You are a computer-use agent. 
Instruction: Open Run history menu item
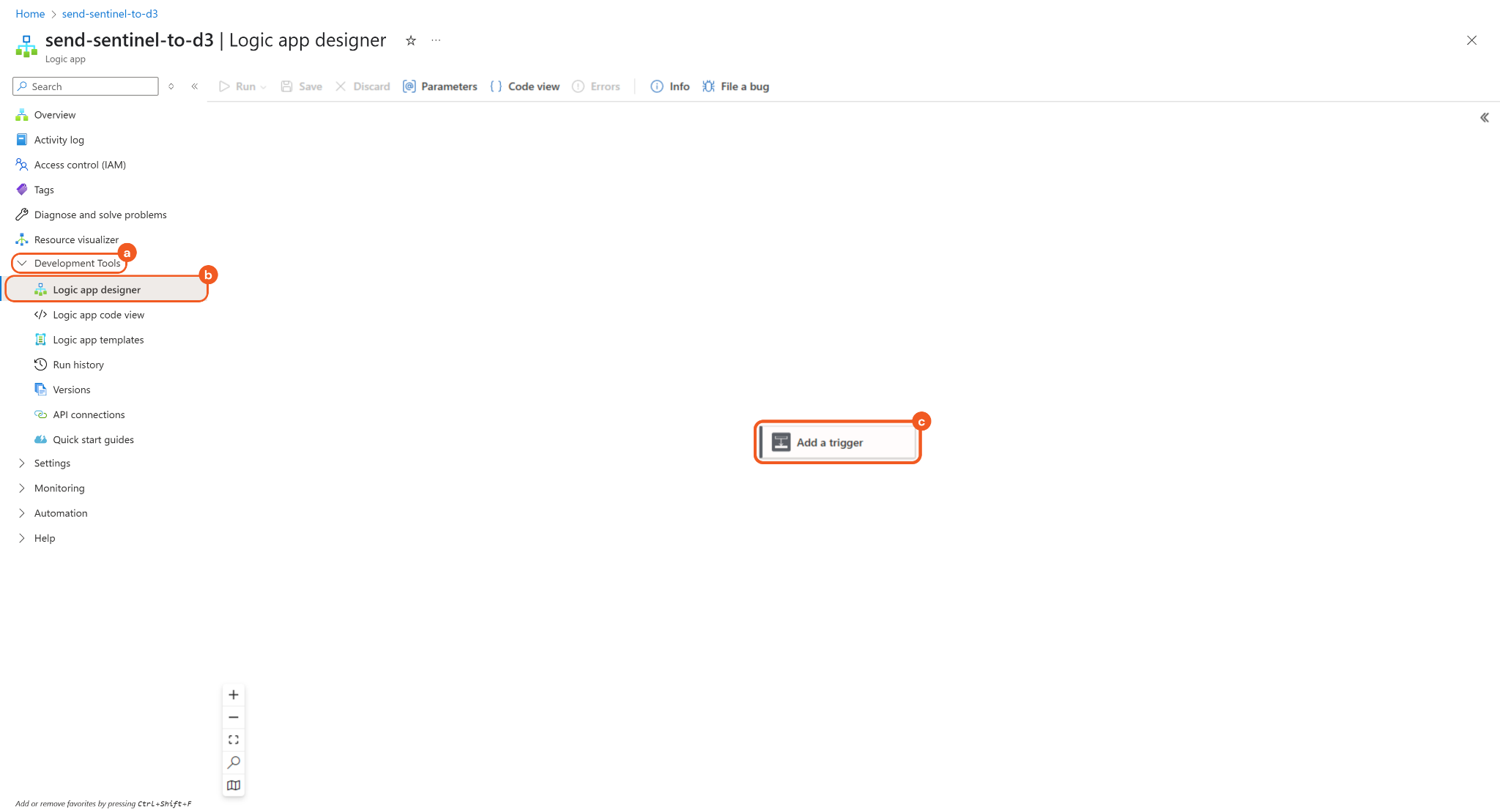tap(78, 365)
